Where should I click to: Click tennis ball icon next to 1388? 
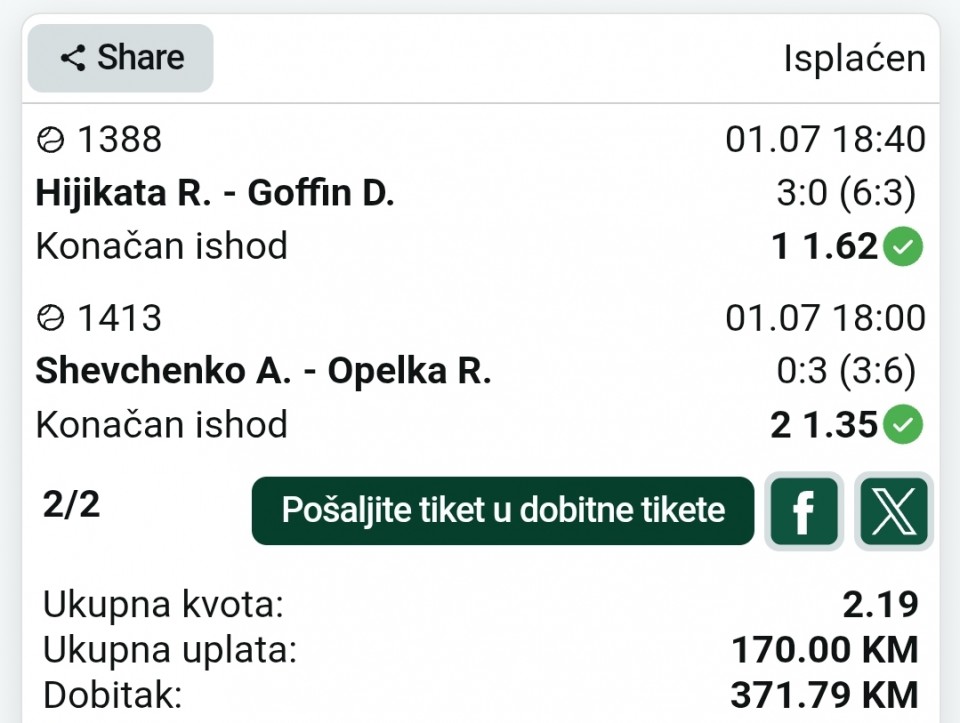(50, 140)
